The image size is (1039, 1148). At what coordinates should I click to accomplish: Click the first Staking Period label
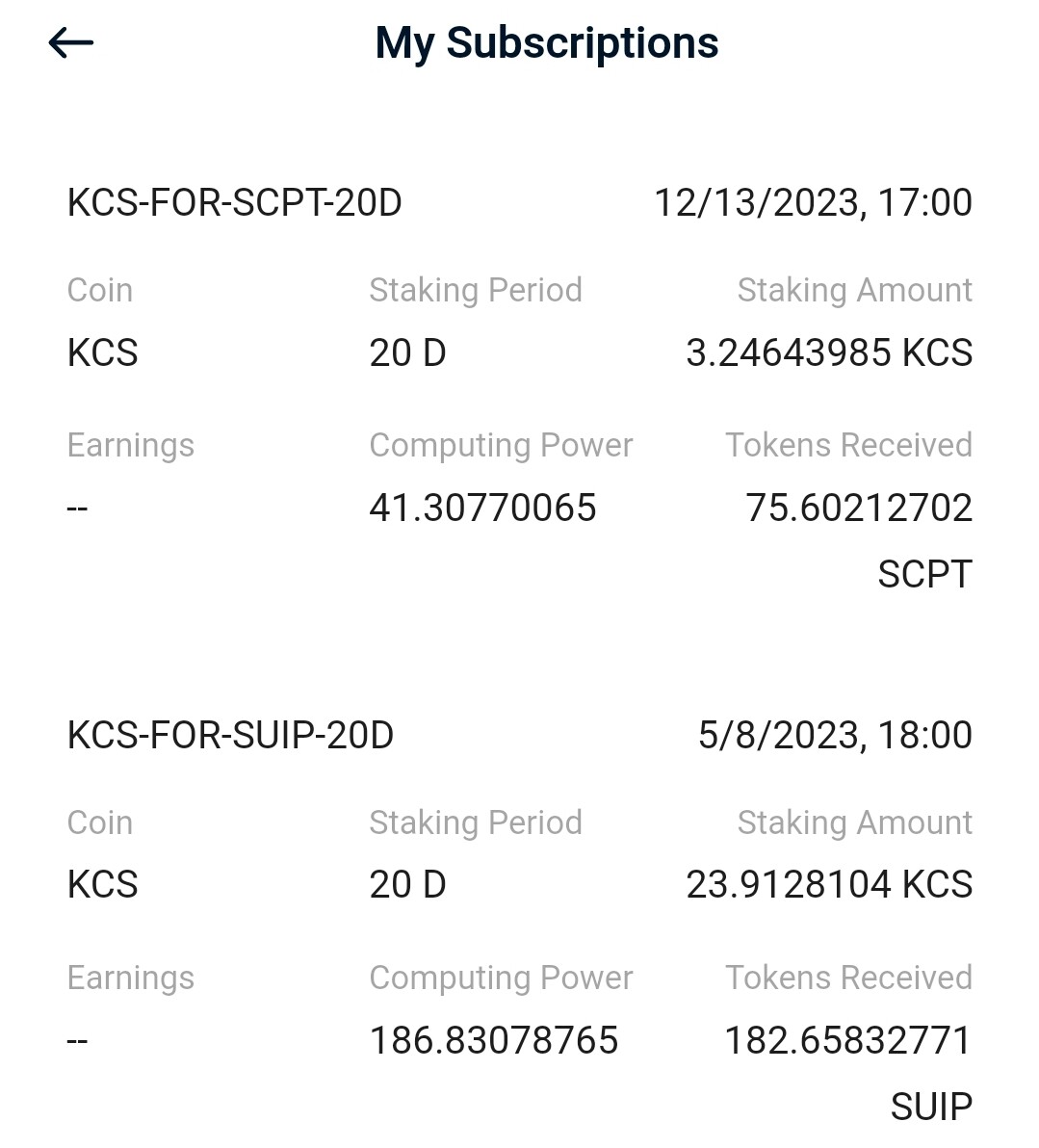coord(475,291)
